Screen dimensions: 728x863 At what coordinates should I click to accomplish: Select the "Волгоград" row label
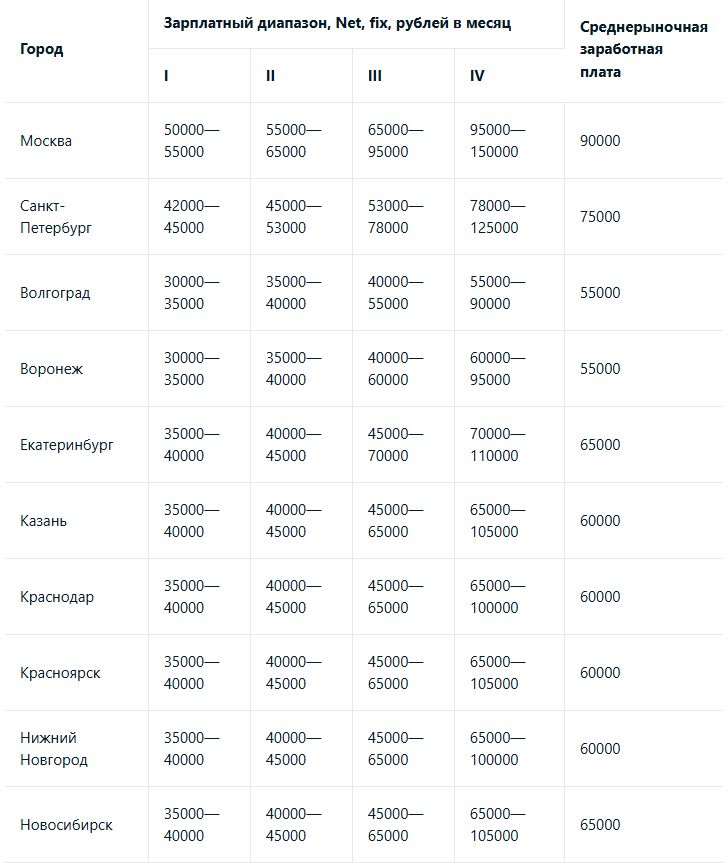click(55, 293)
